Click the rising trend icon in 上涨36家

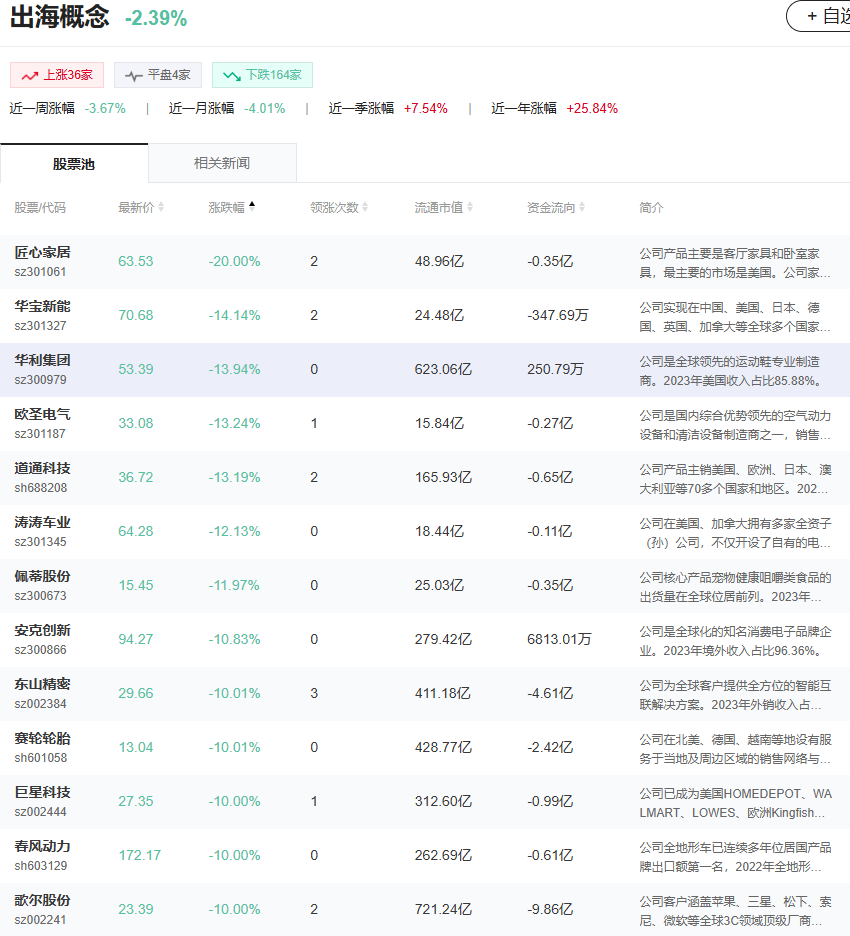[x=30, y=75]
